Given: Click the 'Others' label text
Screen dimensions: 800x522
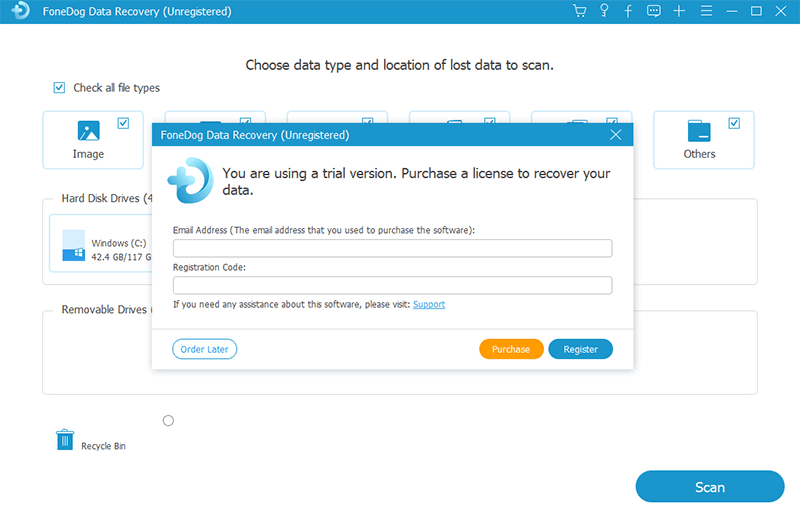Looking at the screenshot, I should [699, 154].
